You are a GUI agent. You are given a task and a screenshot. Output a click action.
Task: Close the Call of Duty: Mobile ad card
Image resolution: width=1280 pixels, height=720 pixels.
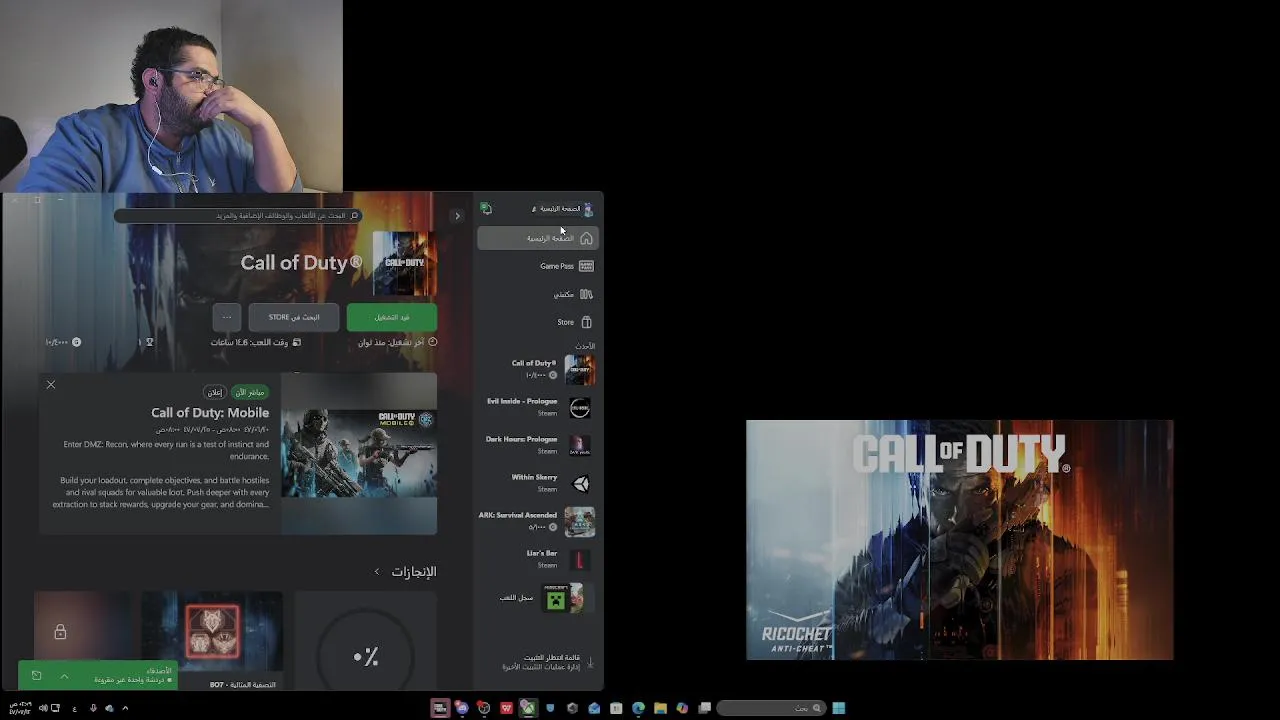(51, 385)
